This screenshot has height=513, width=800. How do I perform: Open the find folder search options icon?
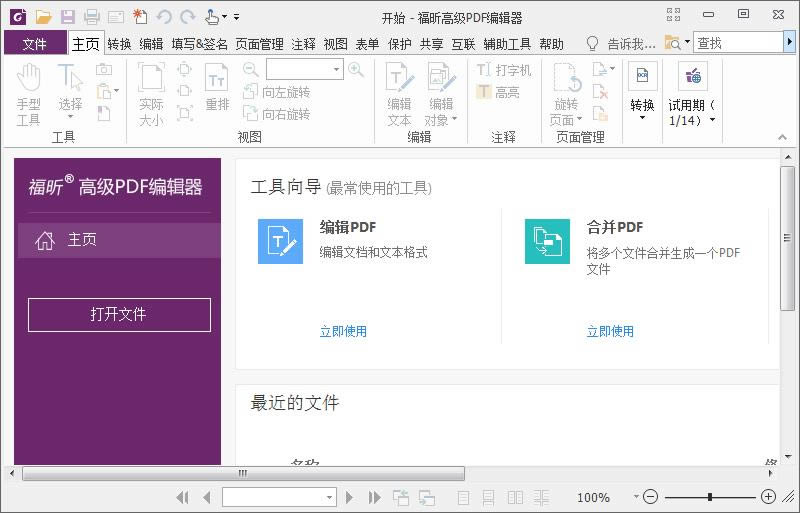pyautogui.click(x=673, y=43)
